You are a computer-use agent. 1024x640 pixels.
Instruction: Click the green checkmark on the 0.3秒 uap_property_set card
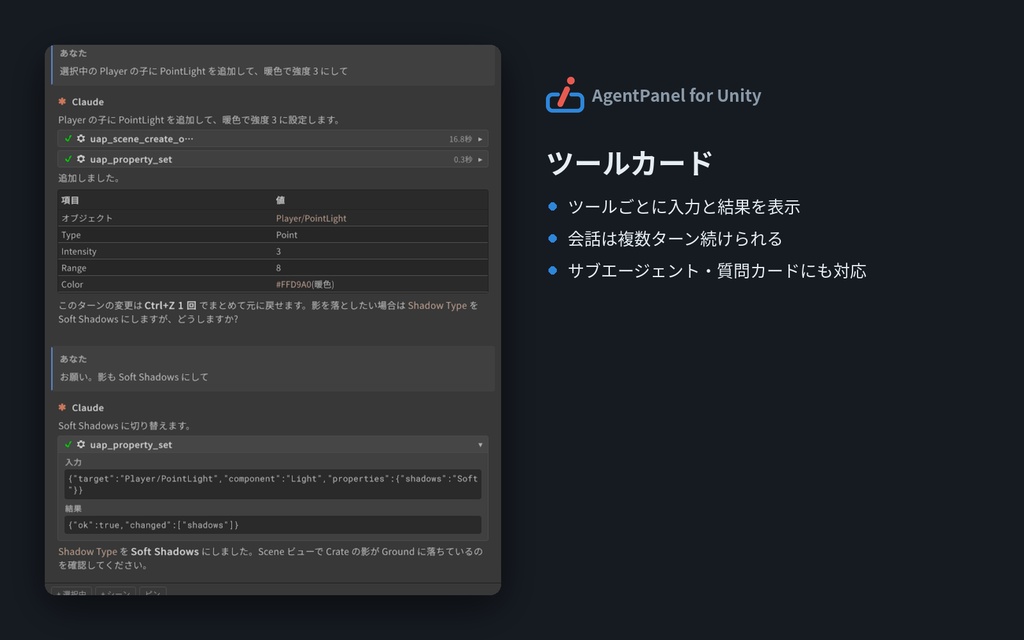pyautogui.click(x=68, y=159)
